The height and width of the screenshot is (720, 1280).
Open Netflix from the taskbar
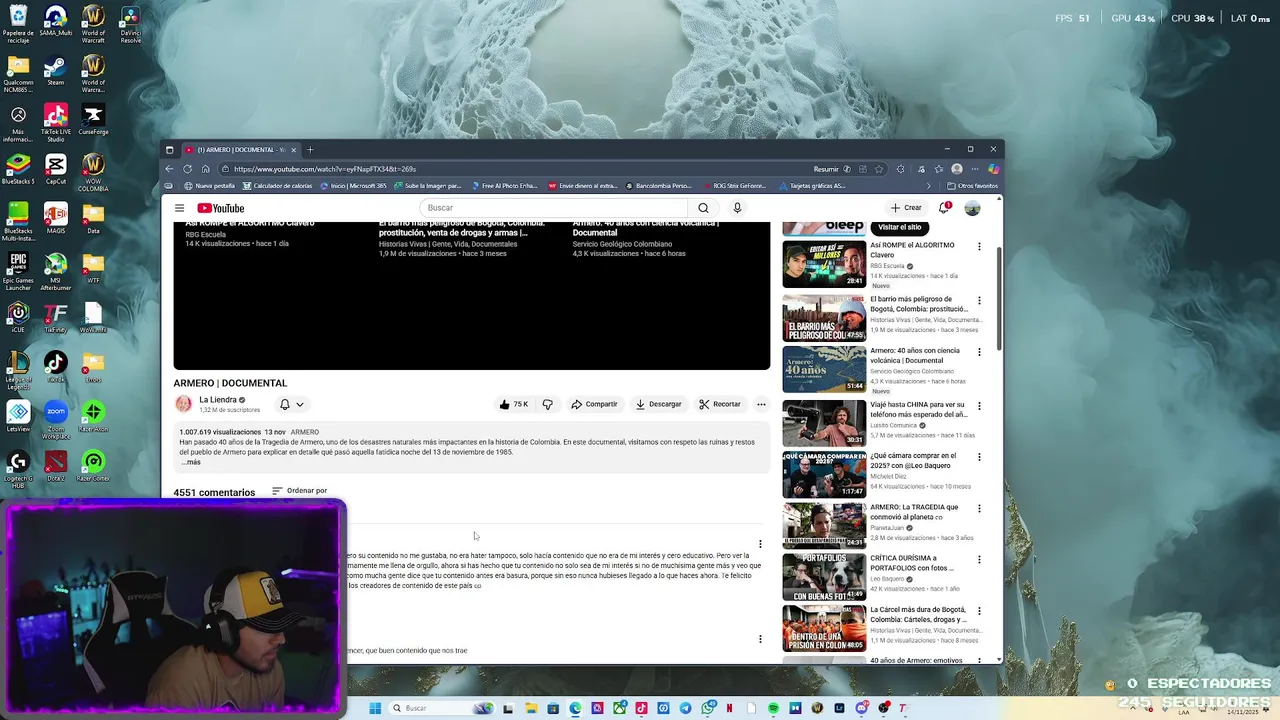click(730, 708)
